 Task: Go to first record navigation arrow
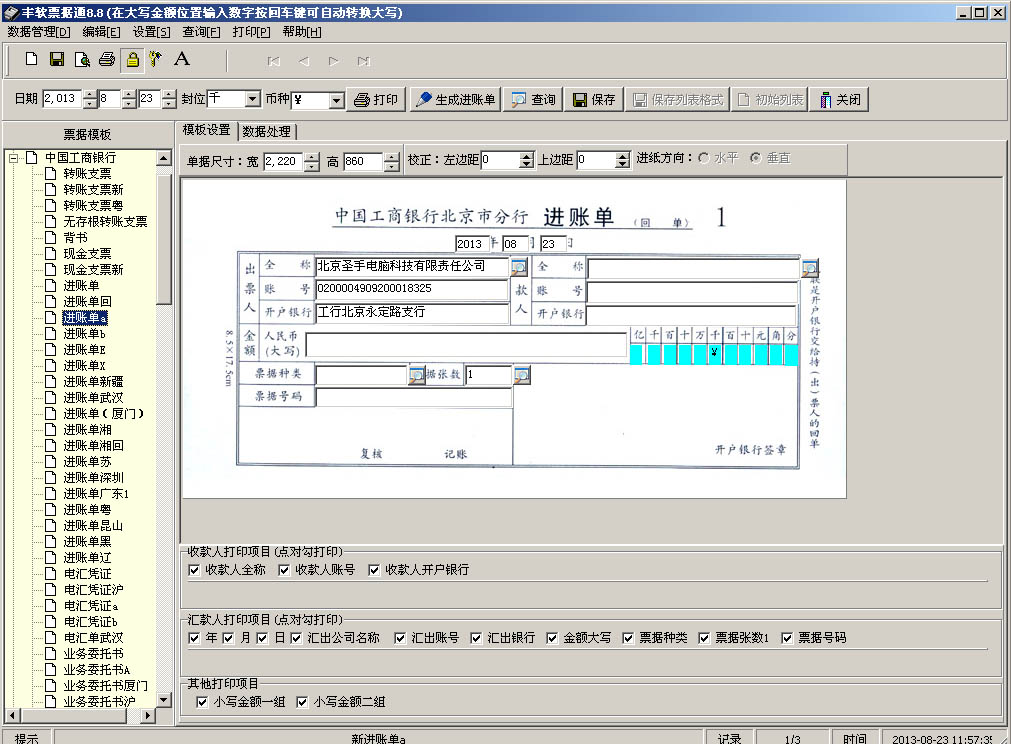pos(273,61)
